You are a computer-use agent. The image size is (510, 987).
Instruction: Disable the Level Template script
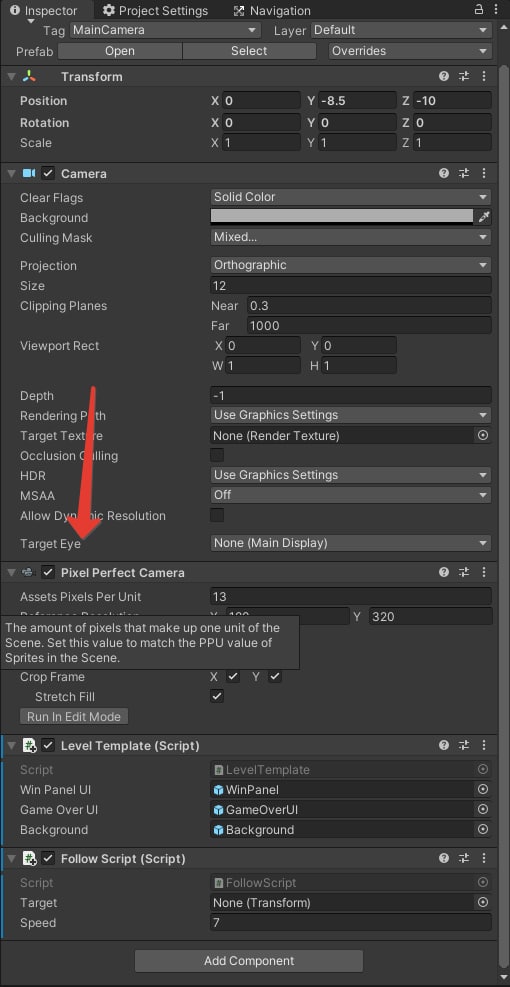[48, 746]
